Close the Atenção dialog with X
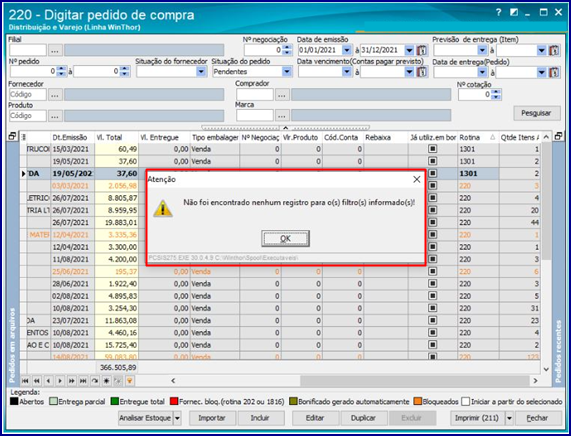The image size is (571, 436). click(x=417, y=179)
